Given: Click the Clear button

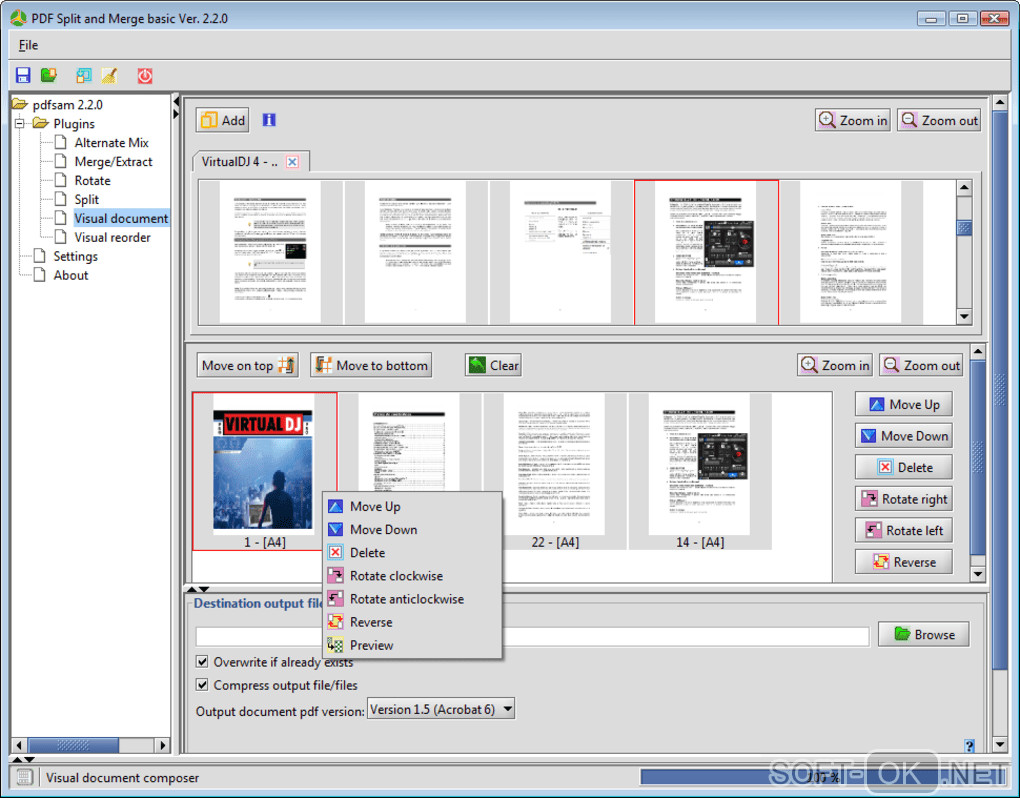Looking at the screenshot, I should click(493, 366).
